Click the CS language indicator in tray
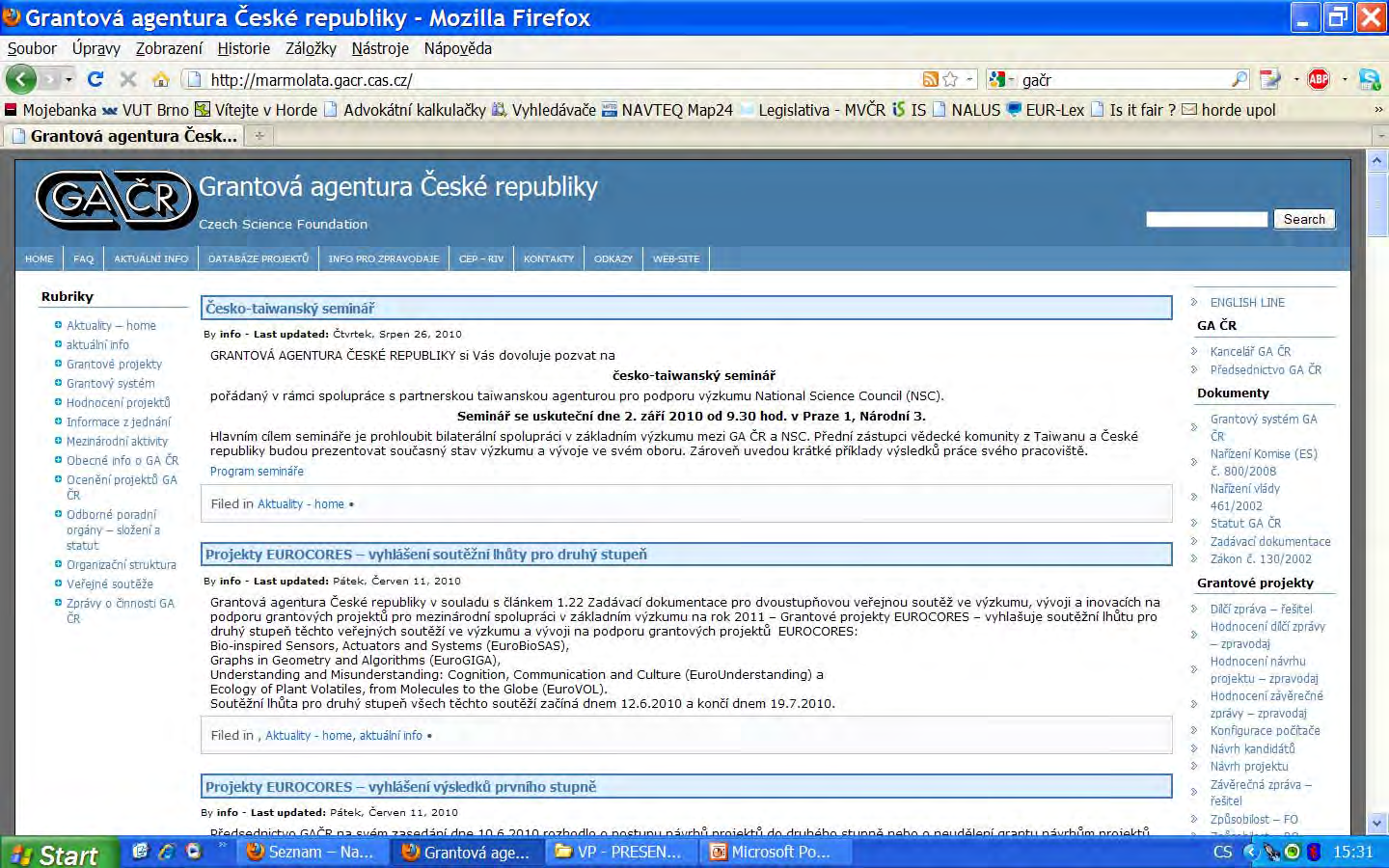This screenshot has width=1389, height=868. 1222,853
